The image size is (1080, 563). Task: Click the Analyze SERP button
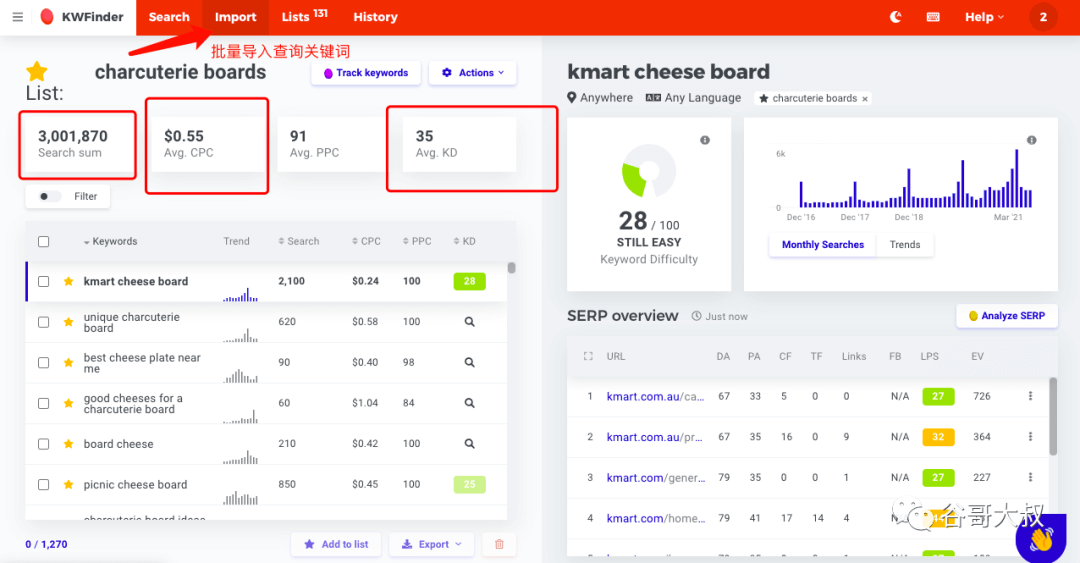coord(1006,316)
